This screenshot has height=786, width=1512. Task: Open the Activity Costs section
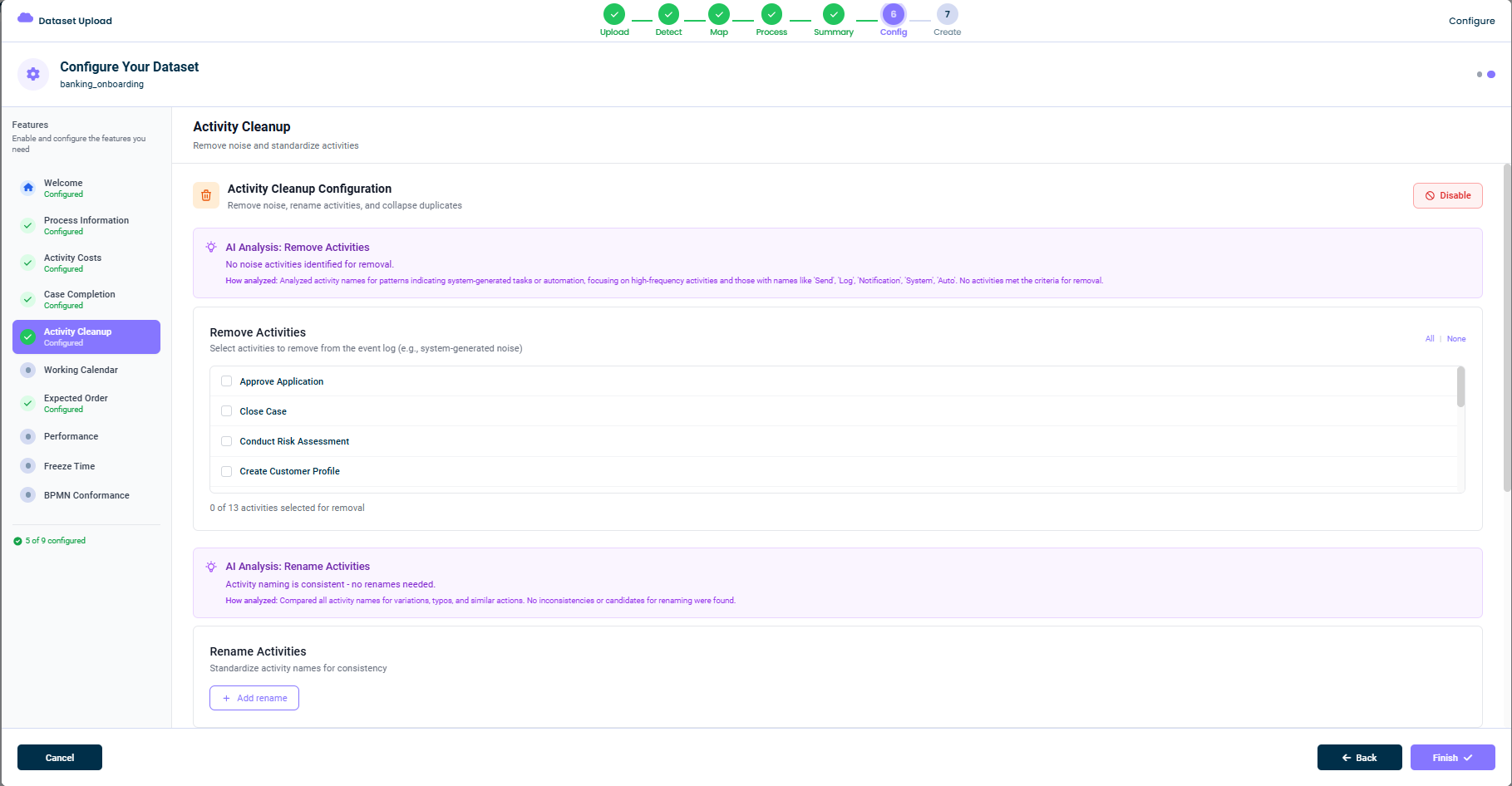coord(86,263)
